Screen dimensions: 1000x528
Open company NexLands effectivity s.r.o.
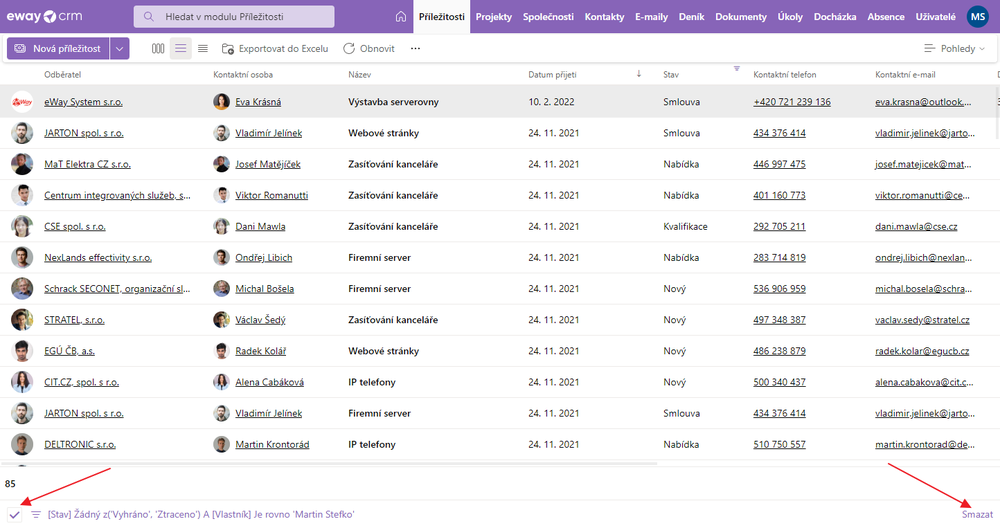[x=98, y=258]
